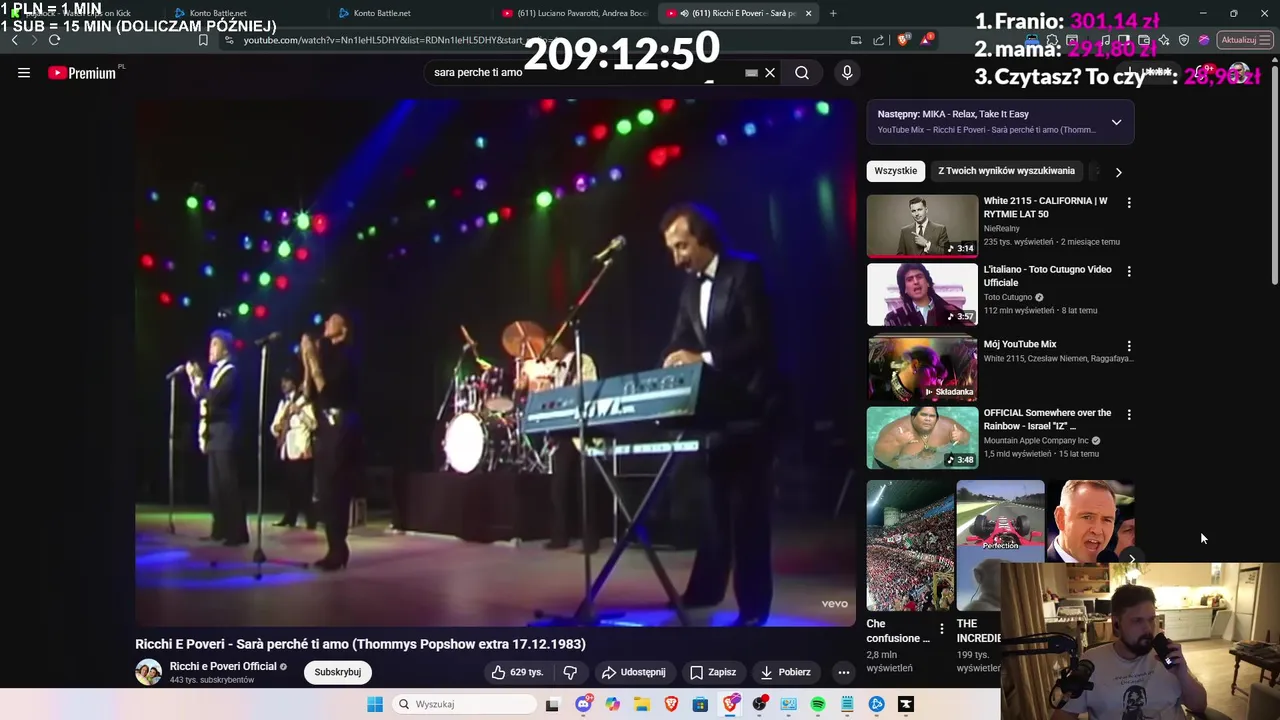Click the 'White 2115 - CALIFORNIA' title
The height and width of the screenshot is (720, 1280).
tap(1045, 207)
